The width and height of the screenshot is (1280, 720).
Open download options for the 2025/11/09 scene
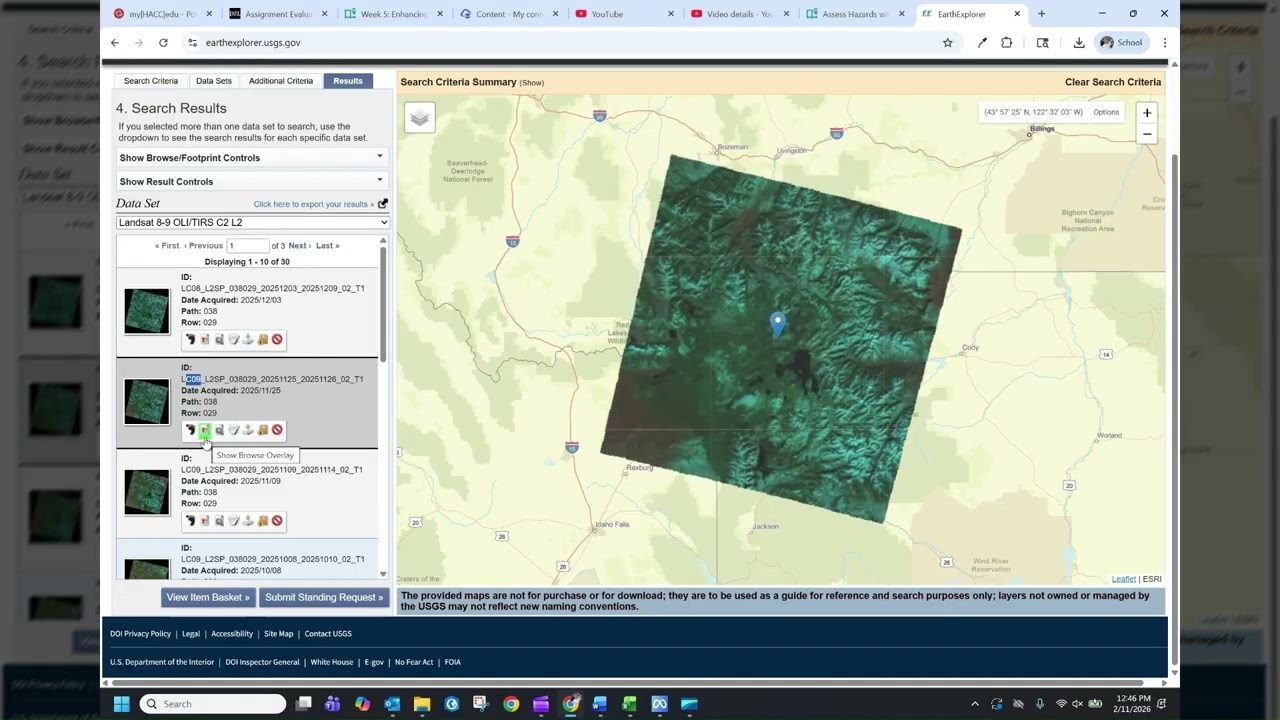pyautogui.click(x=248, y=521)
